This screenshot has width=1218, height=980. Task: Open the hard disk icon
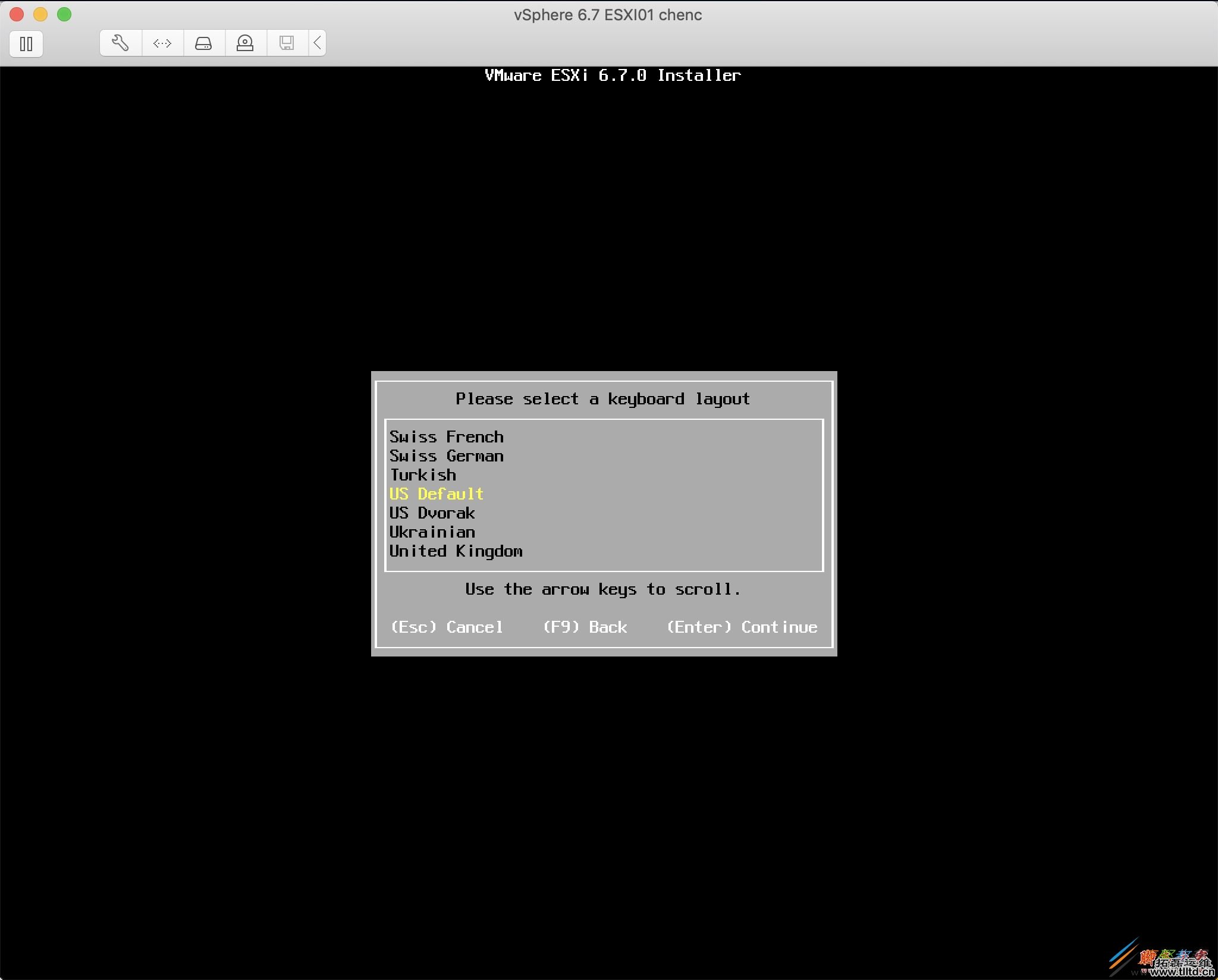pyautogui.click(x=204, y=43)
